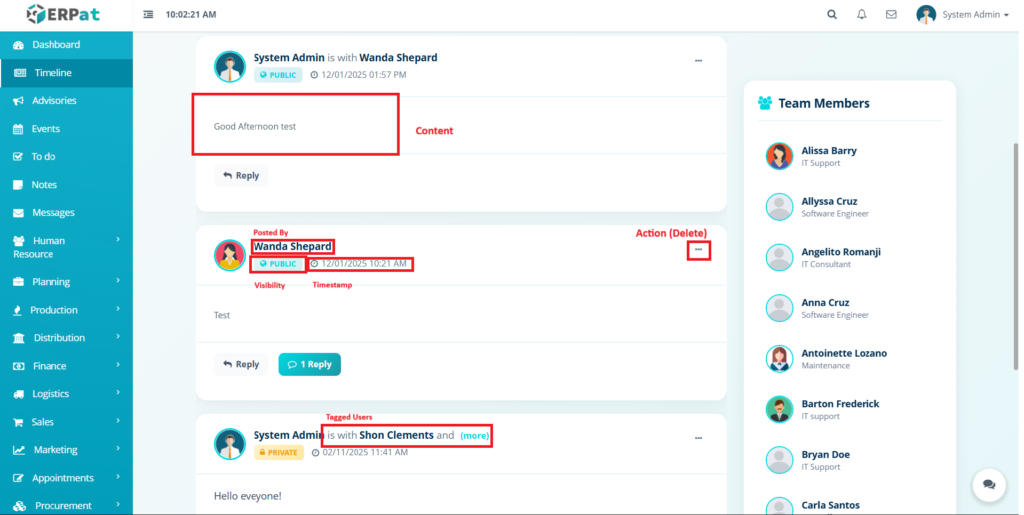
Task: Click the To do check icon
Action: click(18, 157)
